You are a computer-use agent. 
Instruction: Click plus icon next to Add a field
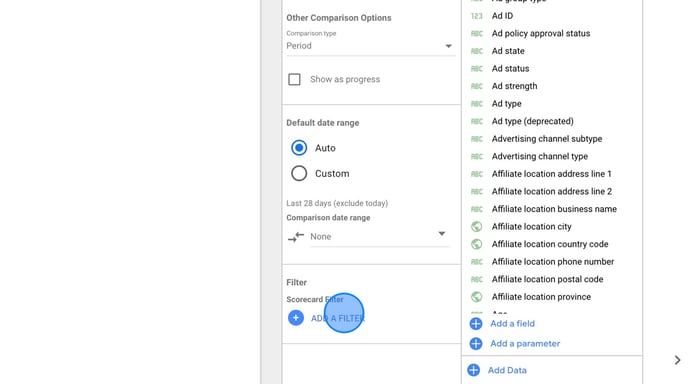(x=476, y=324)
